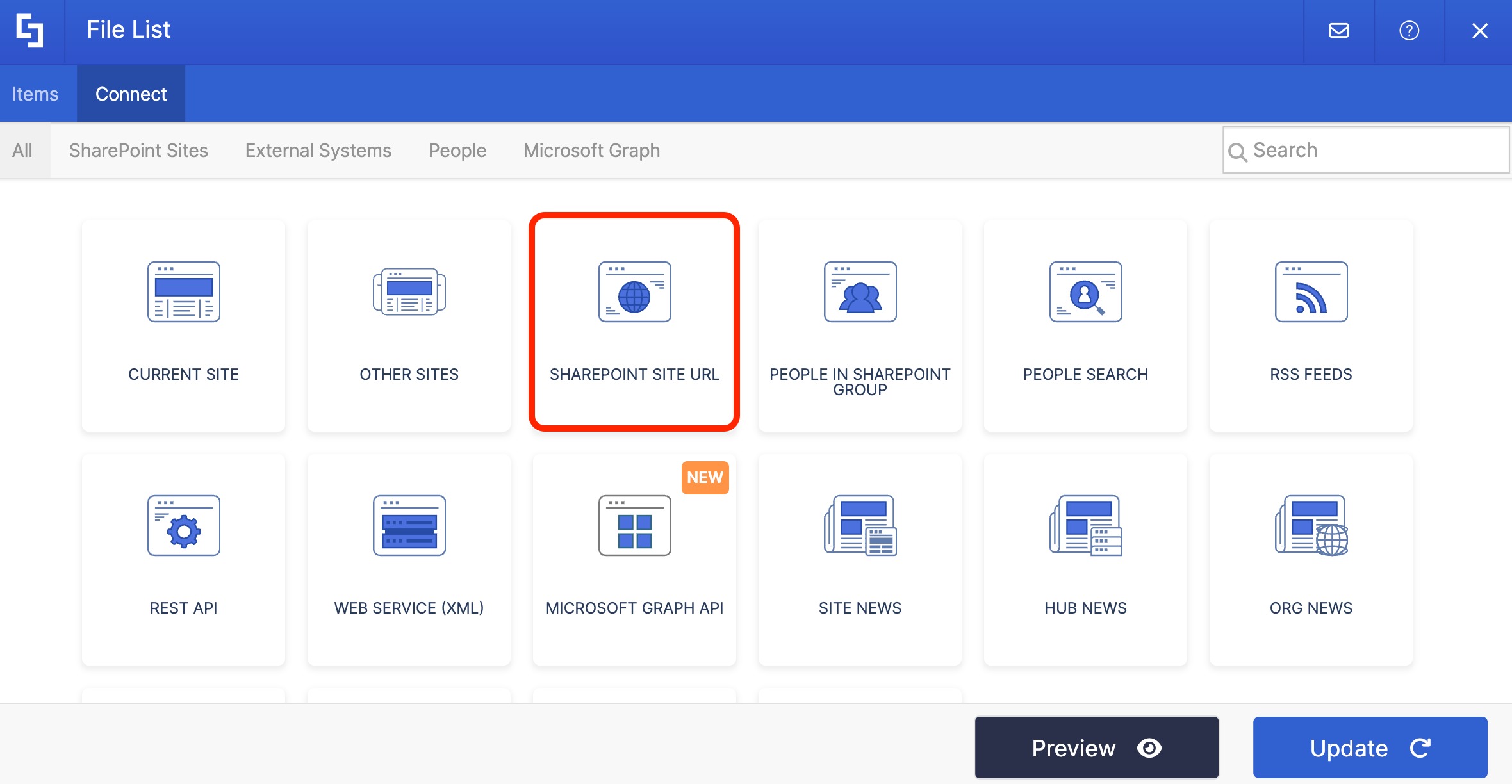Image resolution: width=1512 pixels, height=784 pixels.
Task: Select the Current Site data source icon
Action: click(184, 292)
